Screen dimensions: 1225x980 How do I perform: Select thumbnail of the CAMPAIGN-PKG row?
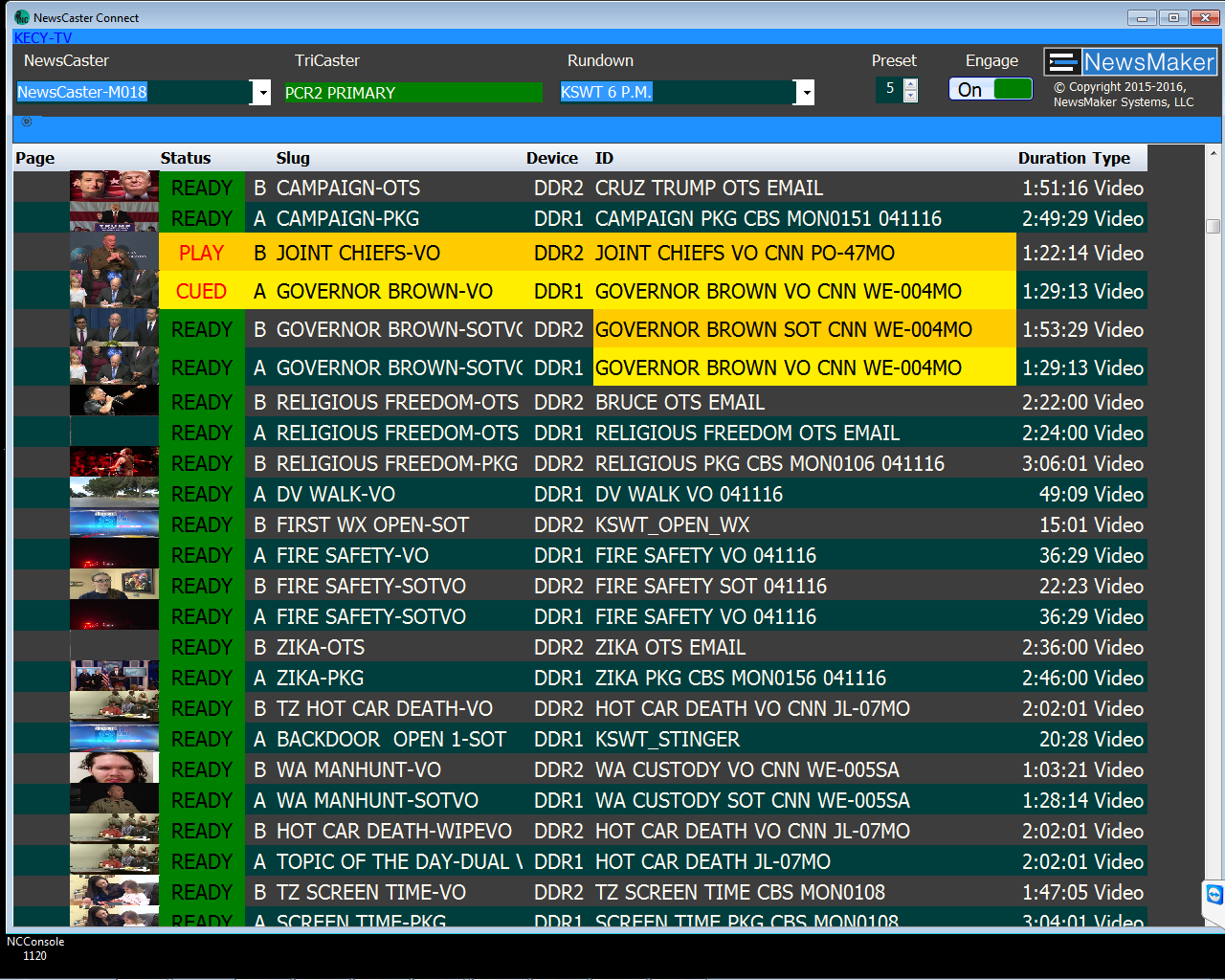(x=114, y=217)
